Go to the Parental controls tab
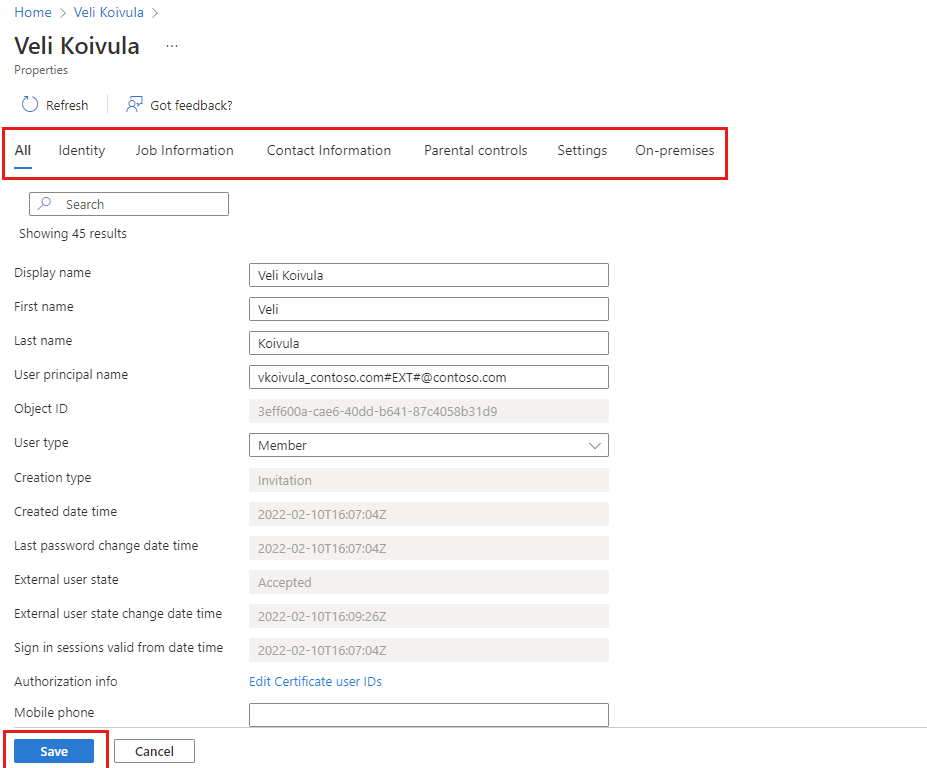Viewport: 927px width, 768px height. 475,151
